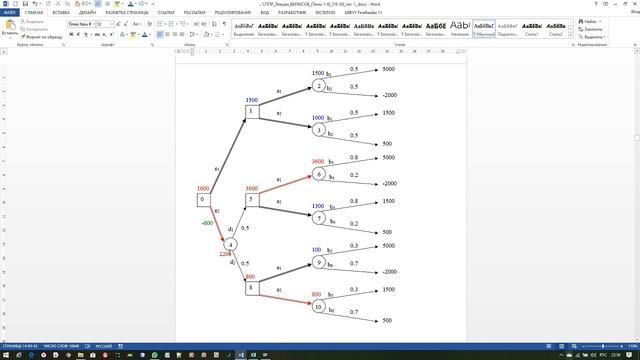This screenshot has height=360, width=640.
Task: Click the Windows Start button
Action: (6, 355)
